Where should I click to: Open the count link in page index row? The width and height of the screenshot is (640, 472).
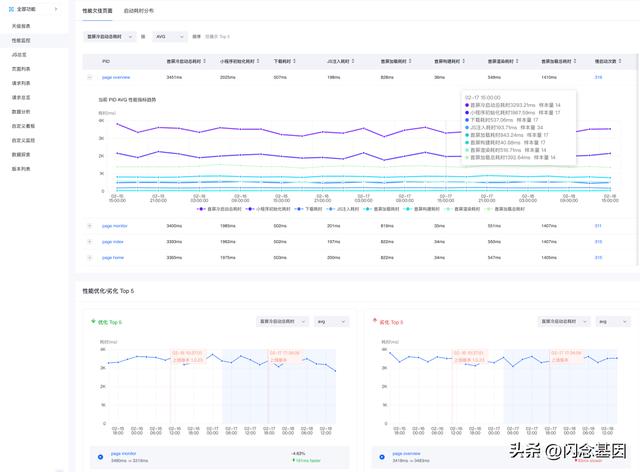[x=598, y=242]
